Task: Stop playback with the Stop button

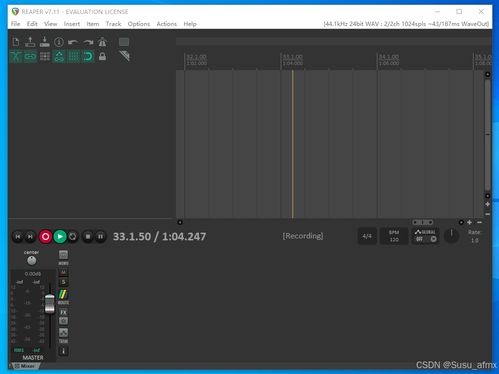Action: point(88,237)
